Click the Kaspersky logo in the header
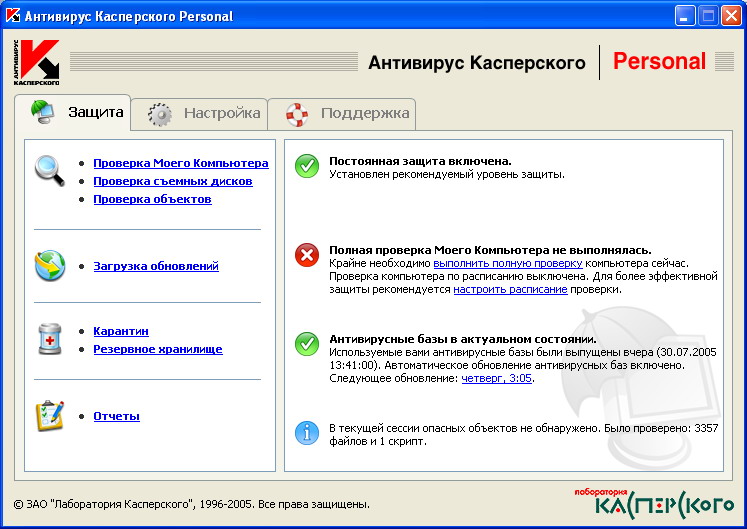The width and height of the screenshot is (747, 529). pyautogui.click(x=39, y=62)
